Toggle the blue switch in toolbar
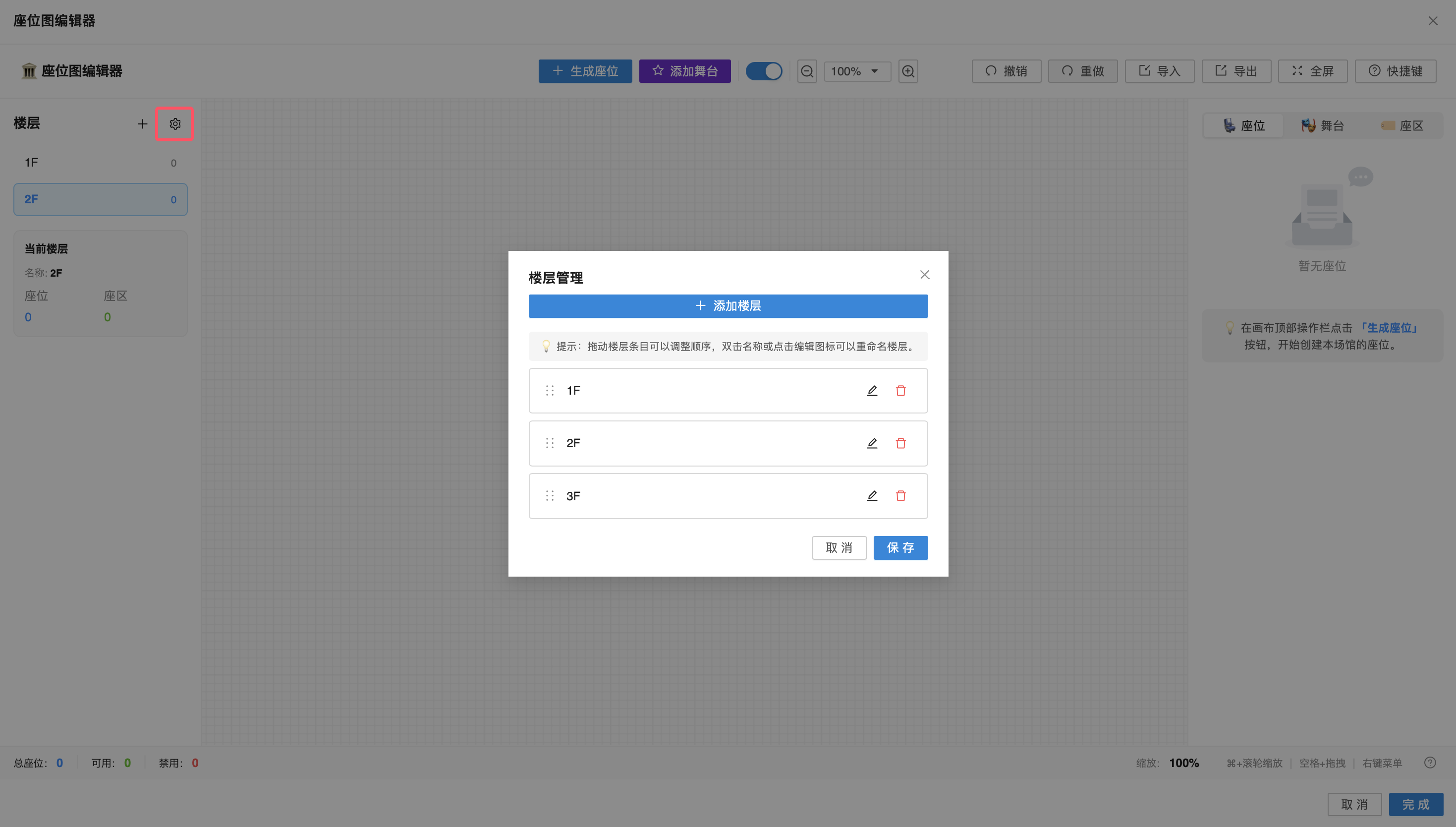 [764, 71]
